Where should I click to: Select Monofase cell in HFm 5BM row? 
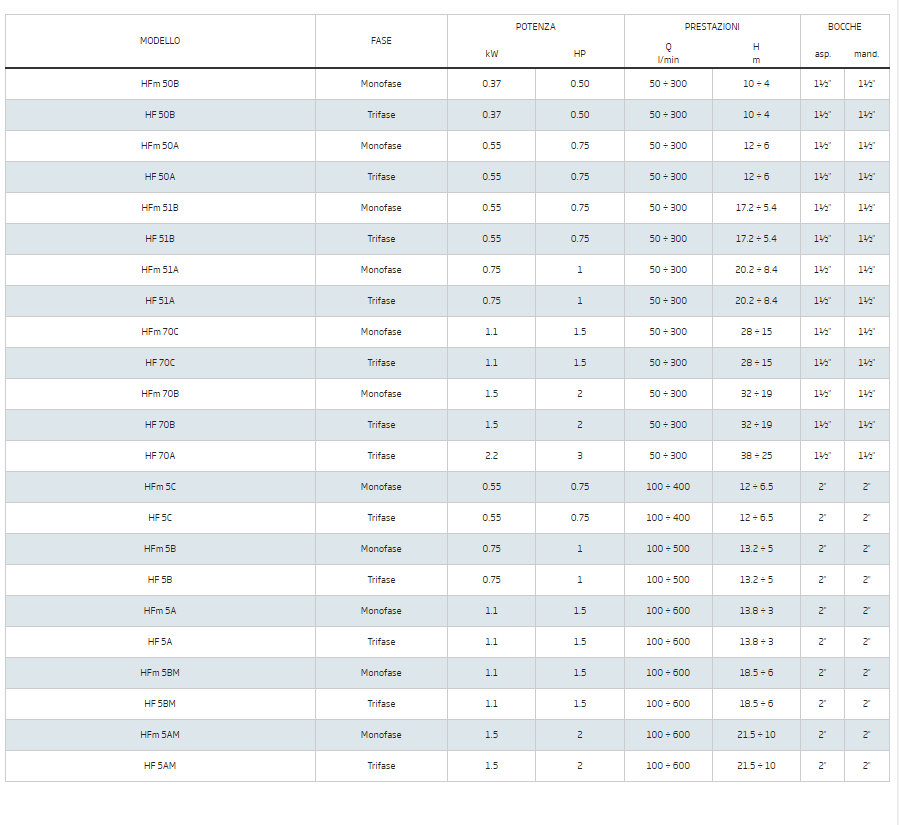point(381,673)
